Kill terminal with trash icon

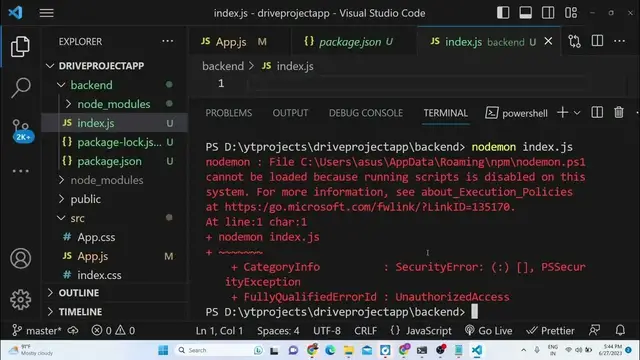coord(619,112)
